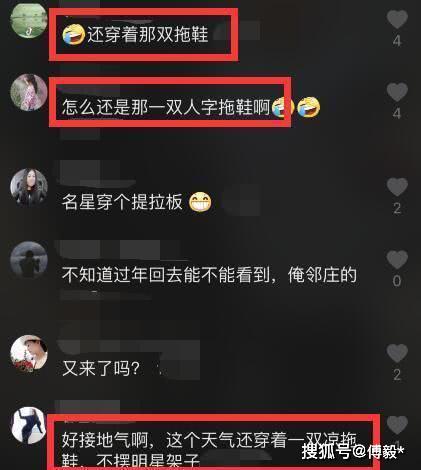This screenshot has width=421, height=470.
Task: Open dark avatar beside 不知道过年 comment
Action: [x=29, y=260]
